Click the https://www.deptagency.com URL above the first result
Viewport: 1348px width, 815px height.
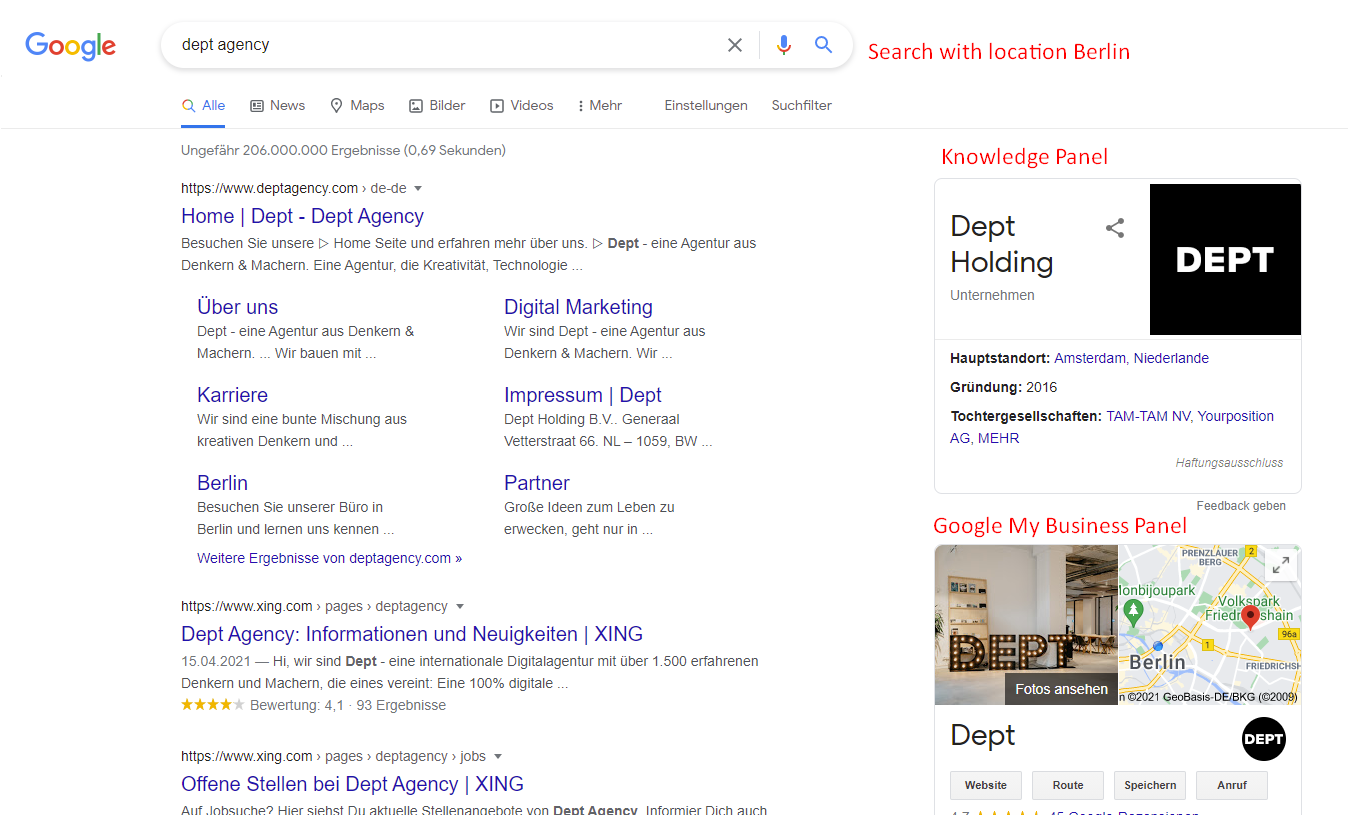point(269,188)
